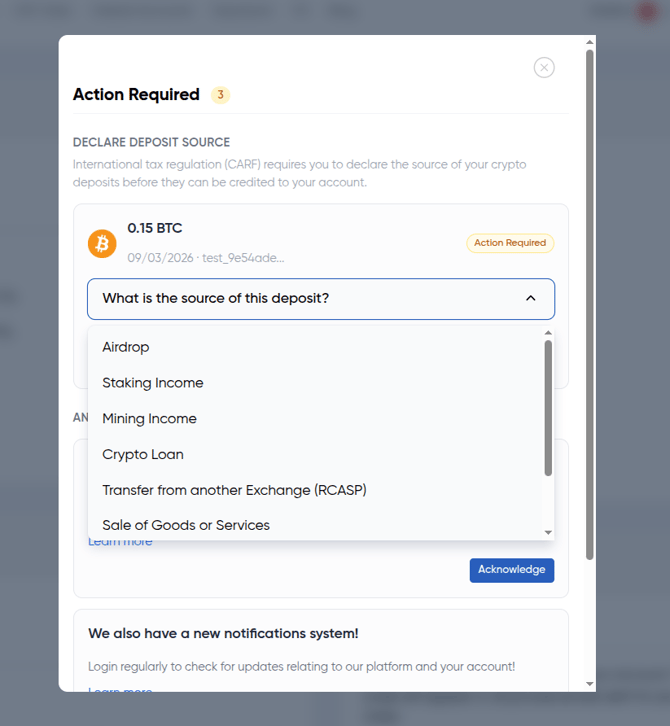Collapse the deposit source dropdown chevron
This screenshot has height=726, width=670.
531,298
